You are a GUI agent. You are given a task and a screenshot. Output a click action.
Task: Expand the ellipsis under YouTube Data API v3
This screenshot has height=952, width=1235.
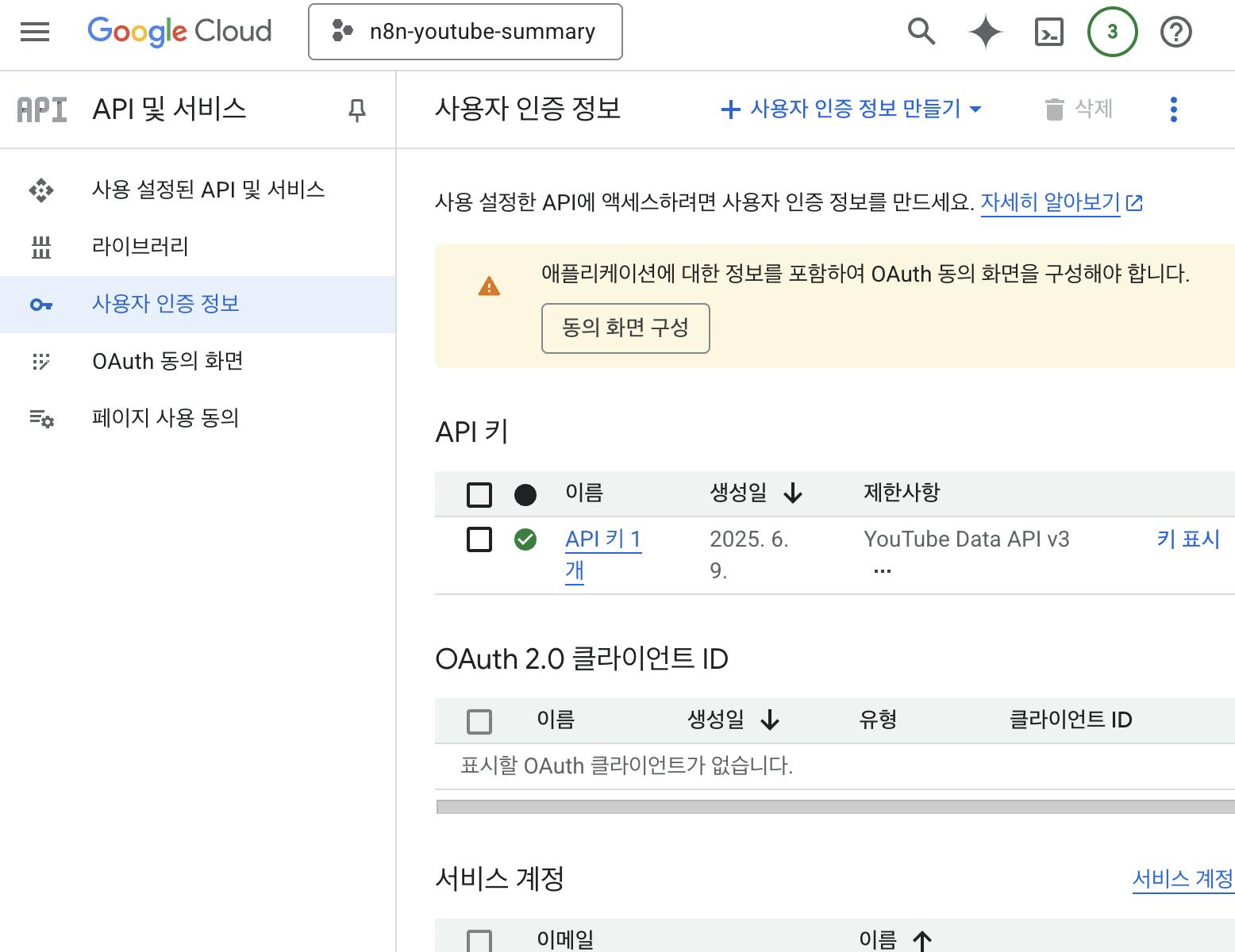pos(882,571)
